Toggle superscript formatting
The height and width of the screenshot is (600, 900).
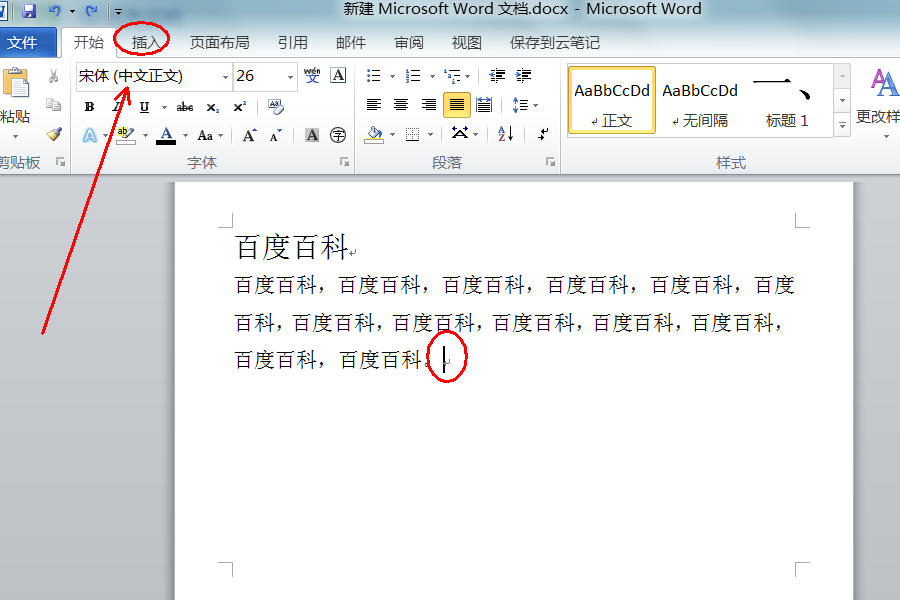click(x=239, y=107)
